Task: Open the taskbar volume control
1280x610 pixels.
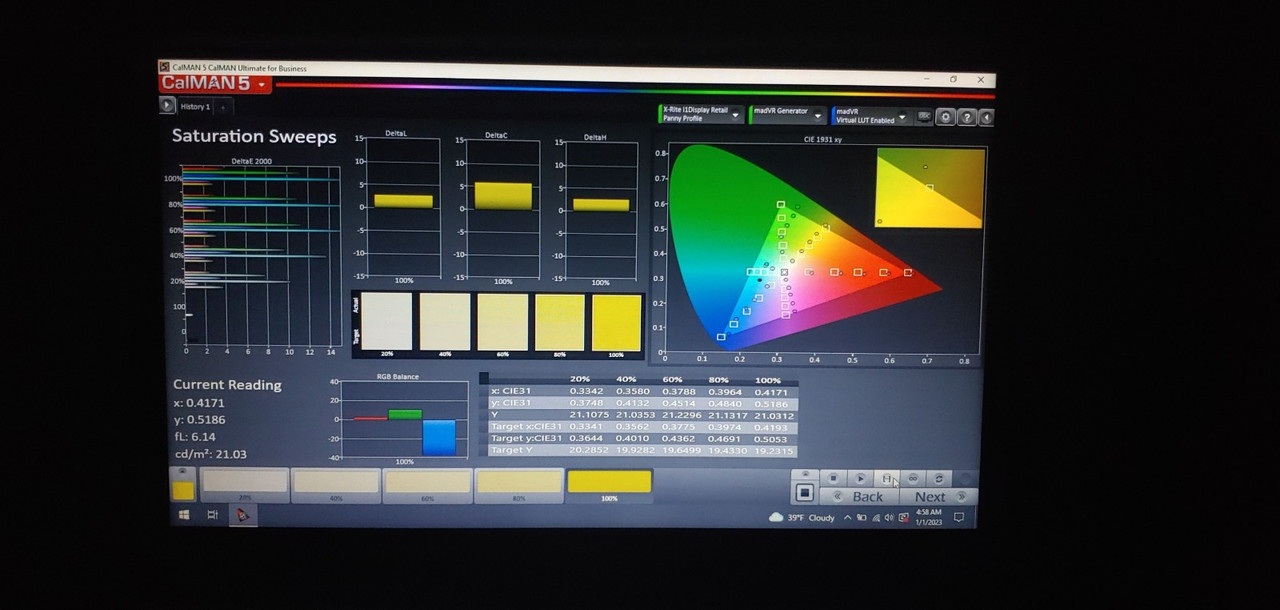Action: [889, 517]
